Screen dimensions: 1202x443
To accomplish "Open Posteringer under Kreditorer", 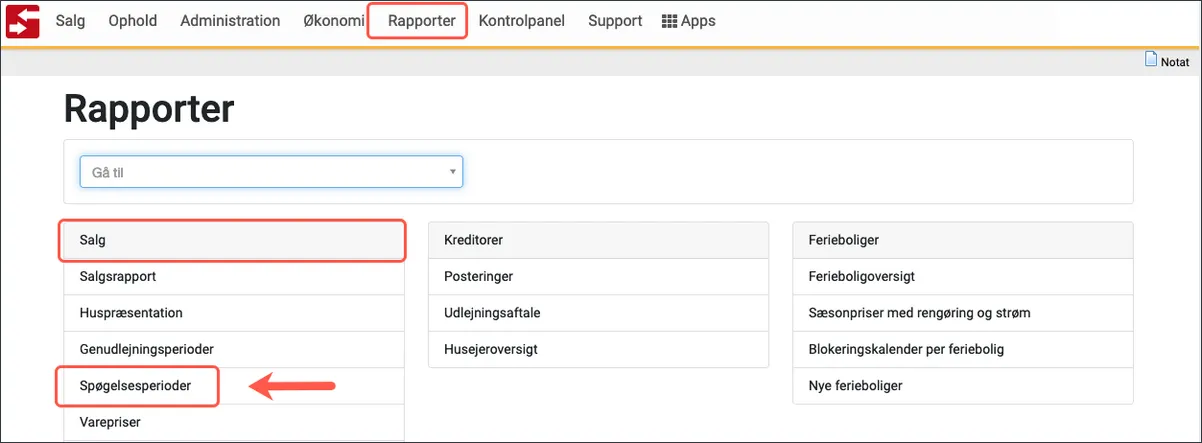I will pos(478,276).
